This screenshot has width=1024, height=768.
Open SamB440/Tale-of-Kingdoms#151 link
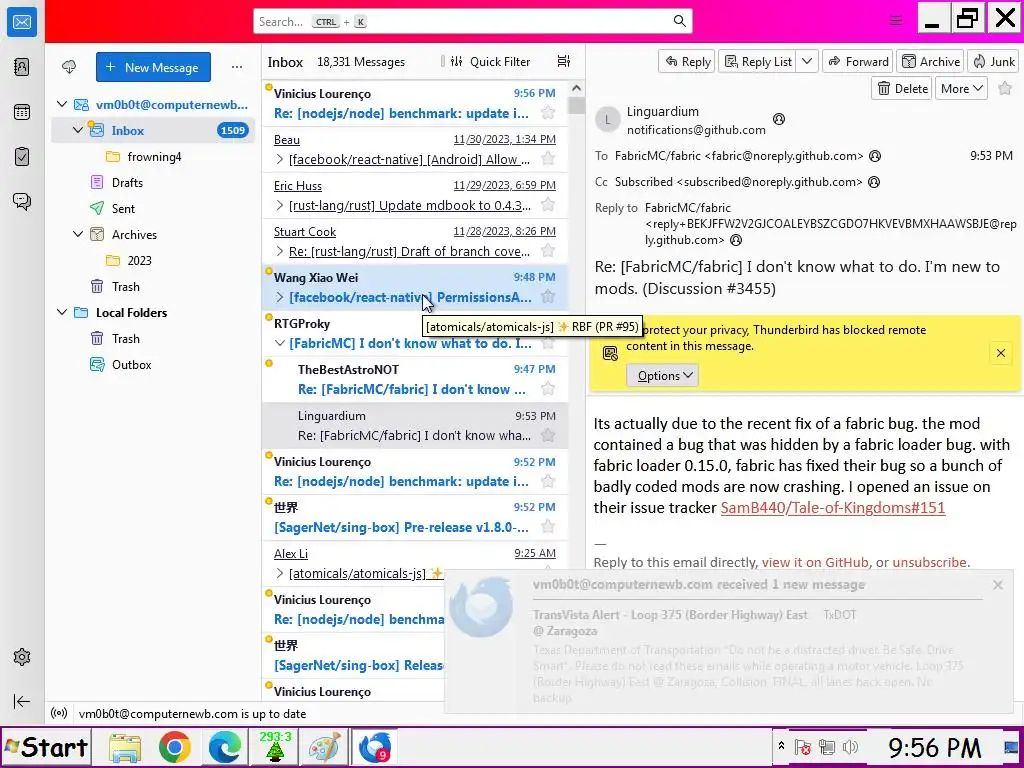[x=833, y=507]
